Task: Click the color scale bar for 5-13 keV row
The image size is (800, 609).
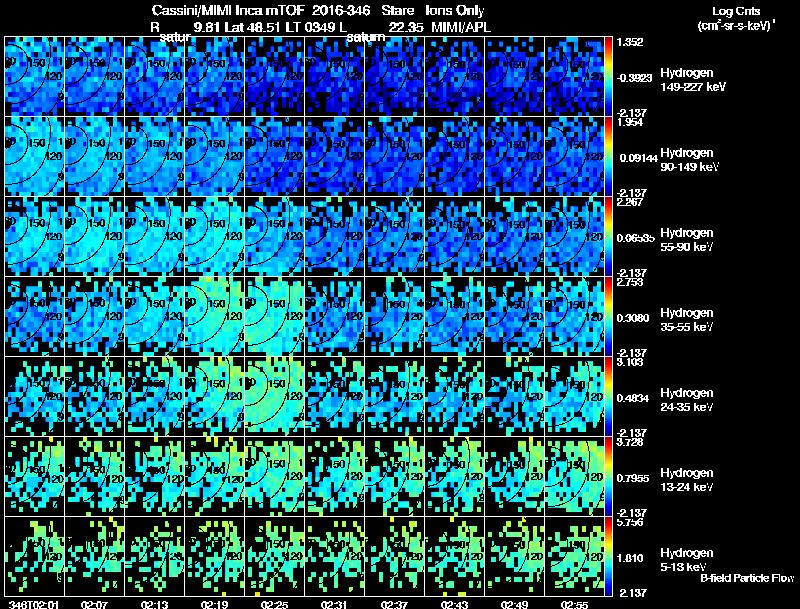Action: (x=608, y=557)
